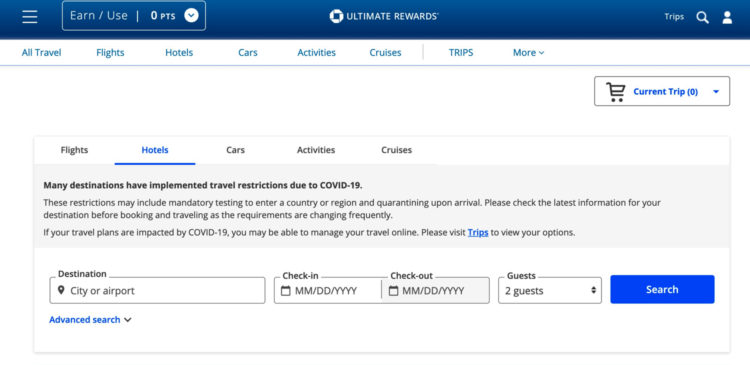750x365 pixels.
Task: Switch to the Cruises search tab
Action: pos(397,150)
